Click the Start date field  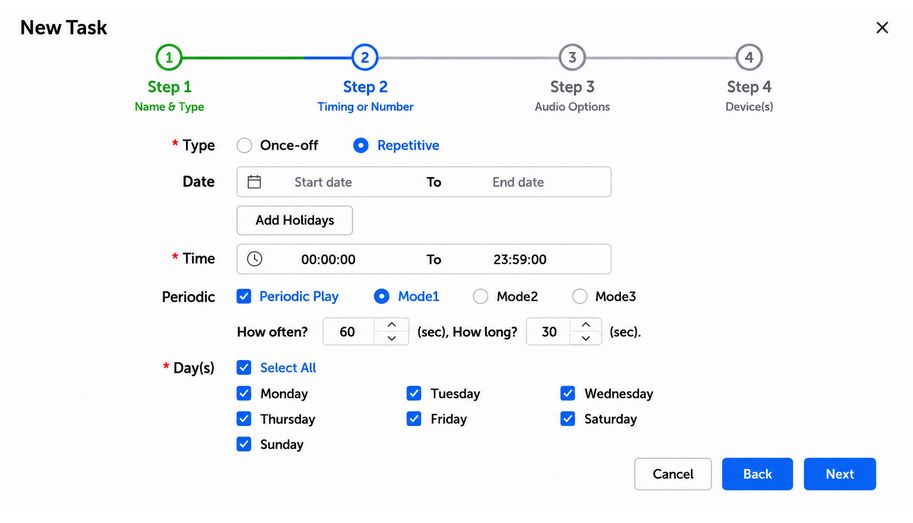click(323, 182)
